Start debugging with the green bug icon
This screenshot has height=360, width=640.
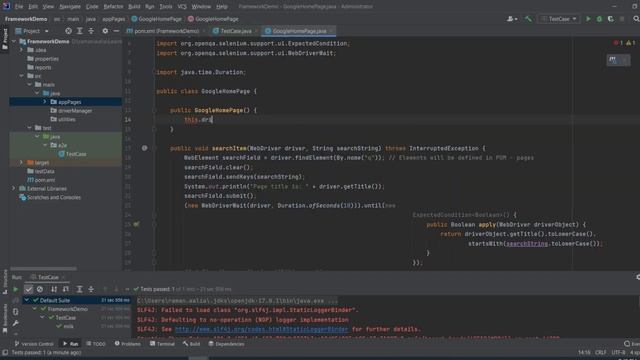pos(599,19)
